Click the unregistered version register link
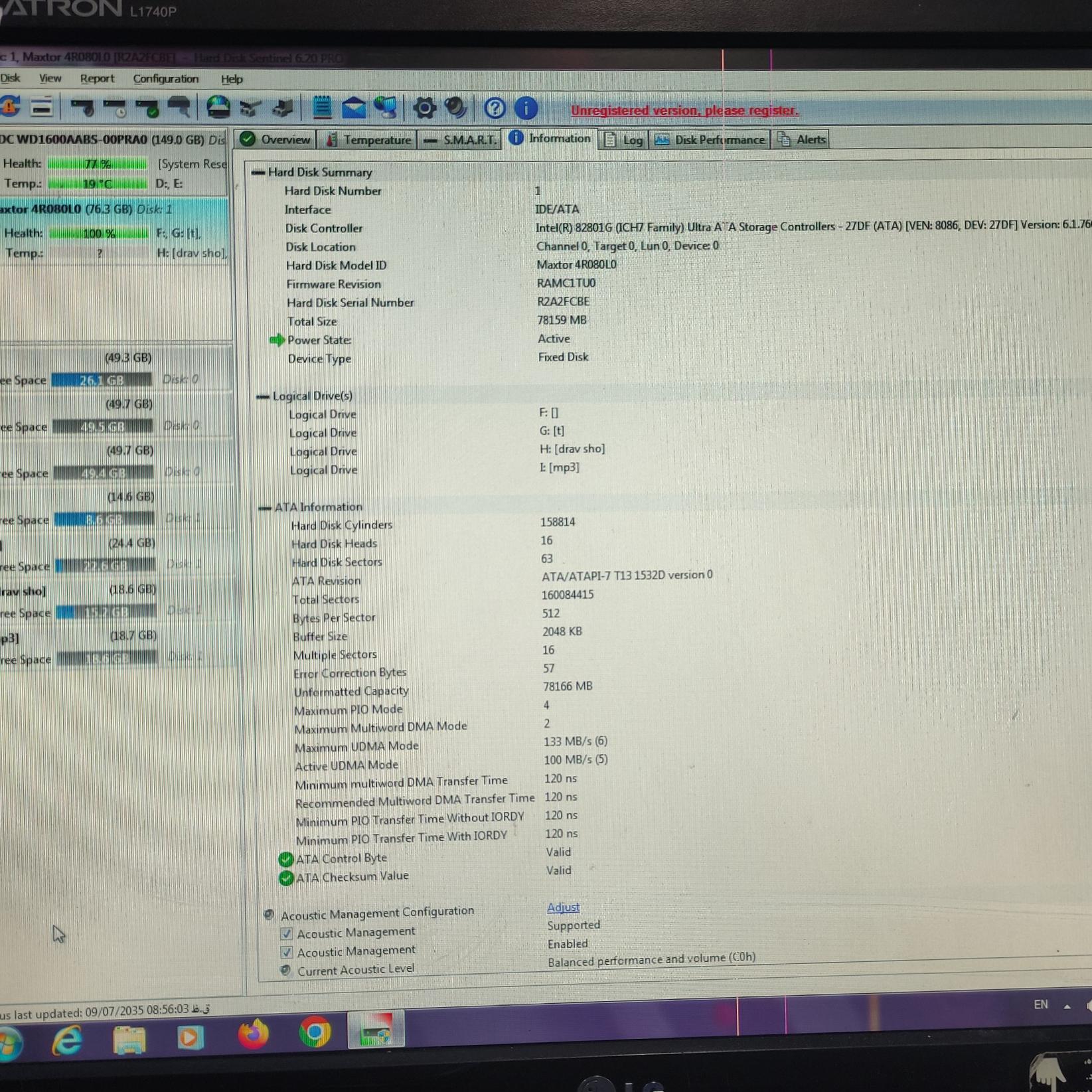Screen dimensions: 1092x1092 [684, 110]
